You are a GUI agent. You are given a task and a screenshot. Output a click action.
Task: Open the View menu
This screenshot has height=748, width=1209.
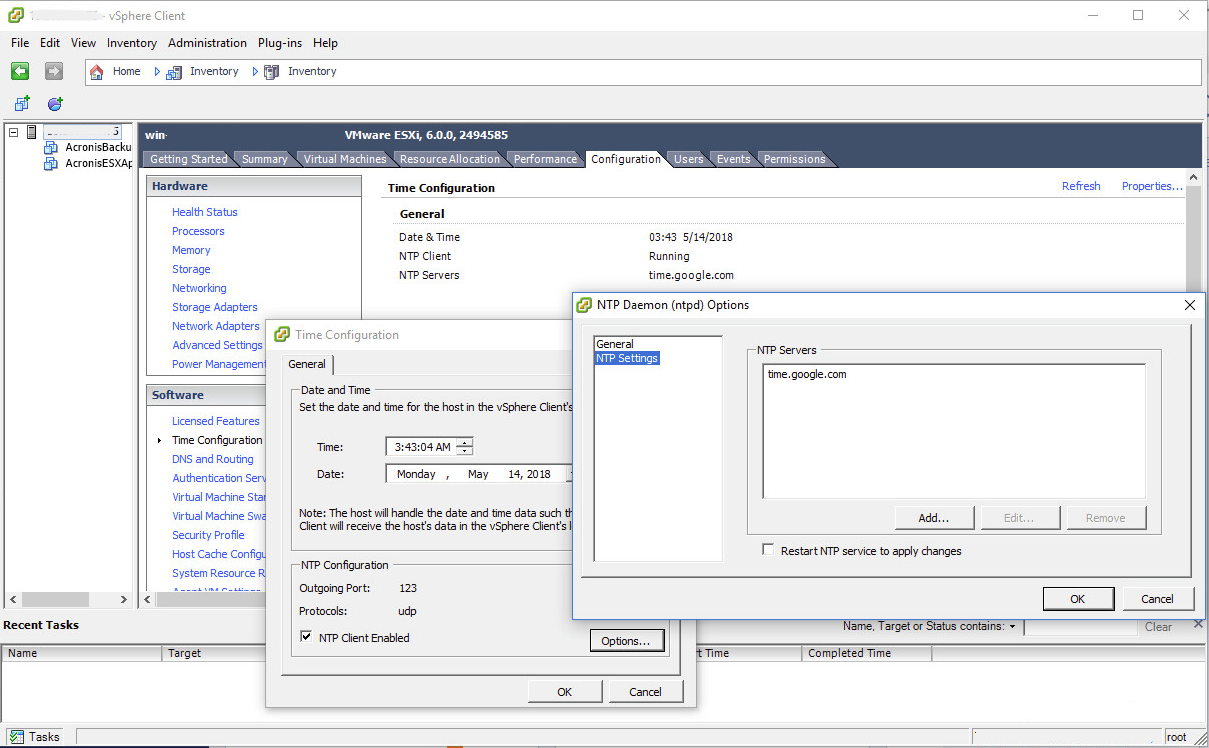84,43
